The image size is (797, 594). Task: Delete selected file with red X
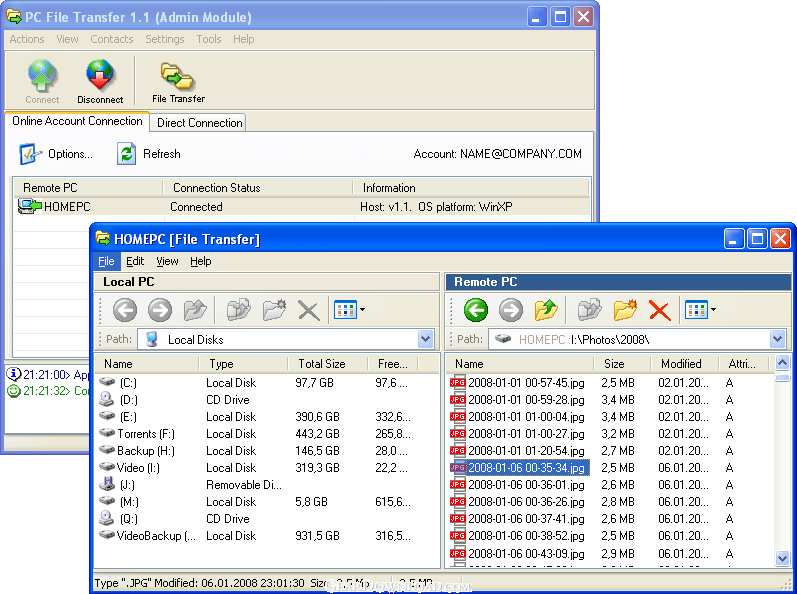[659, 310]
